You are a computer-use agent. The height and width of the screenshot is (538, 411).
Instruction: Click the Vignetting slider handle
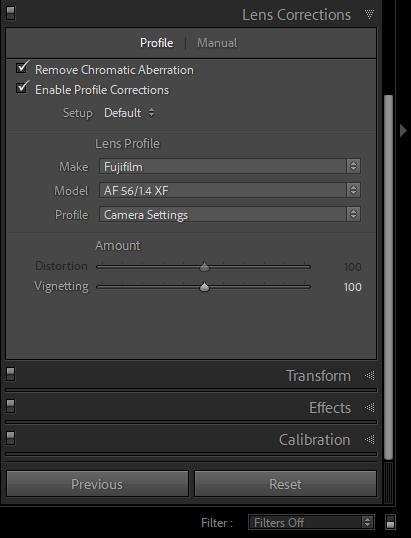(x=204, y=287)
